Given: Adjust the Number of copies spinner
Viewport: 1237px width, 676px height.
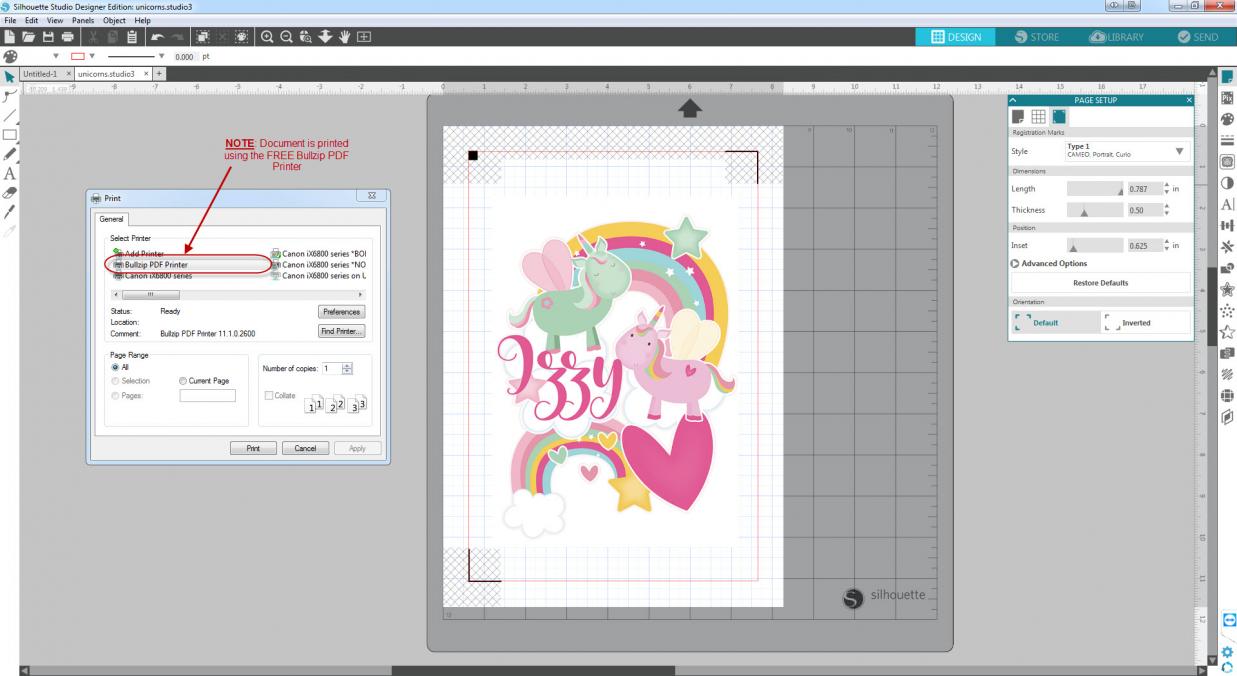Looking at the screenshot, I should 347,368.
